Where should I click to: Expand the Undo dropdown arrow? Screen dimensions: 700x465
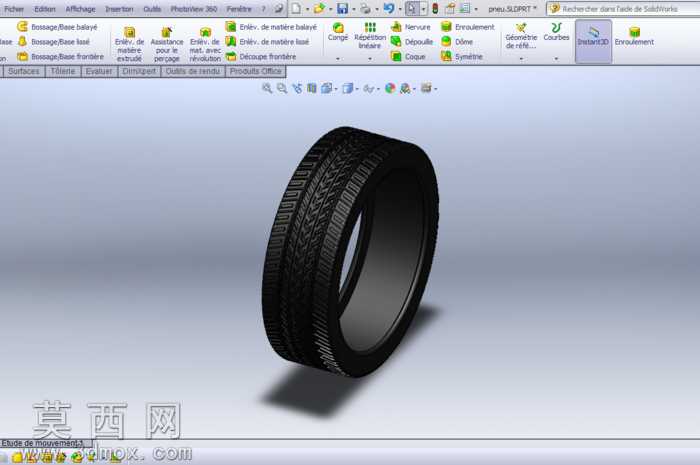tap(400, 9)
